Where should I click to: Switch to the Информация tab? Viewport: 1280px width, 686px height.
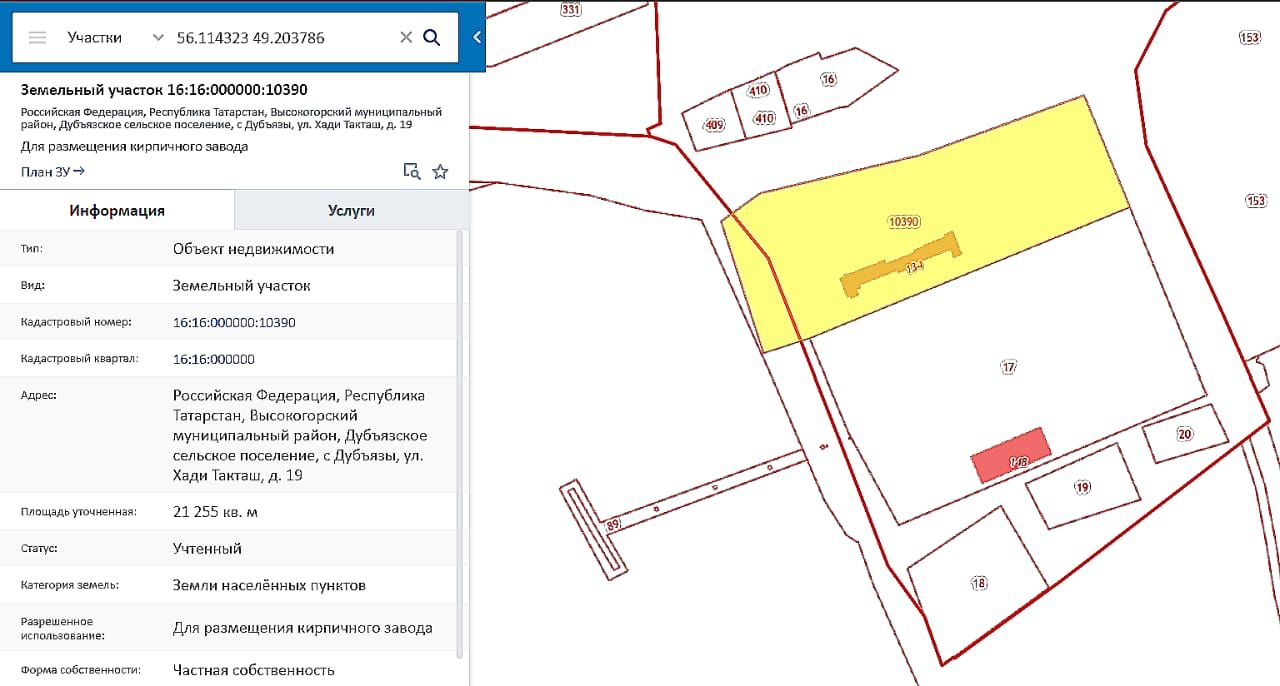tap(117, 211)
